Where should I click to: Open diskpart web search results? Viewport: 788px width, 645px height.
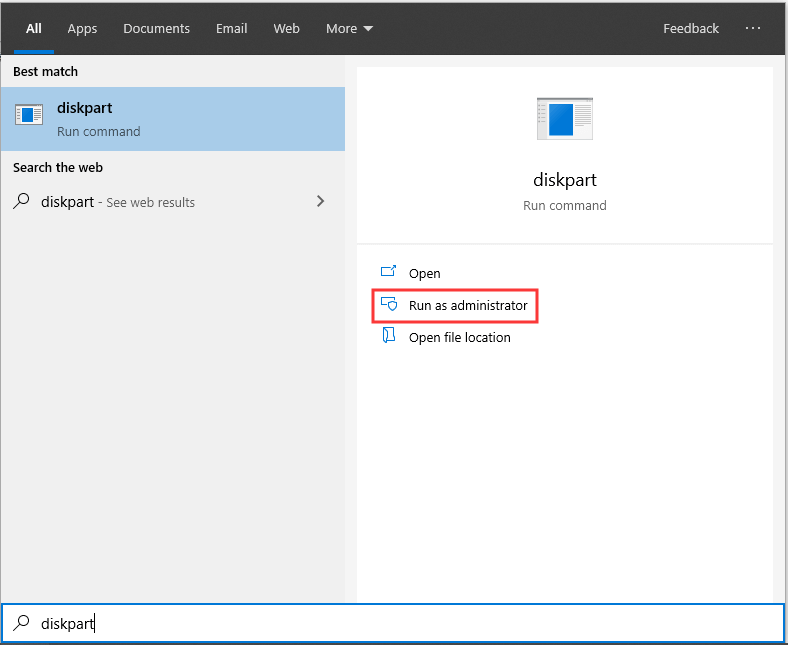[x=173, y=202]
